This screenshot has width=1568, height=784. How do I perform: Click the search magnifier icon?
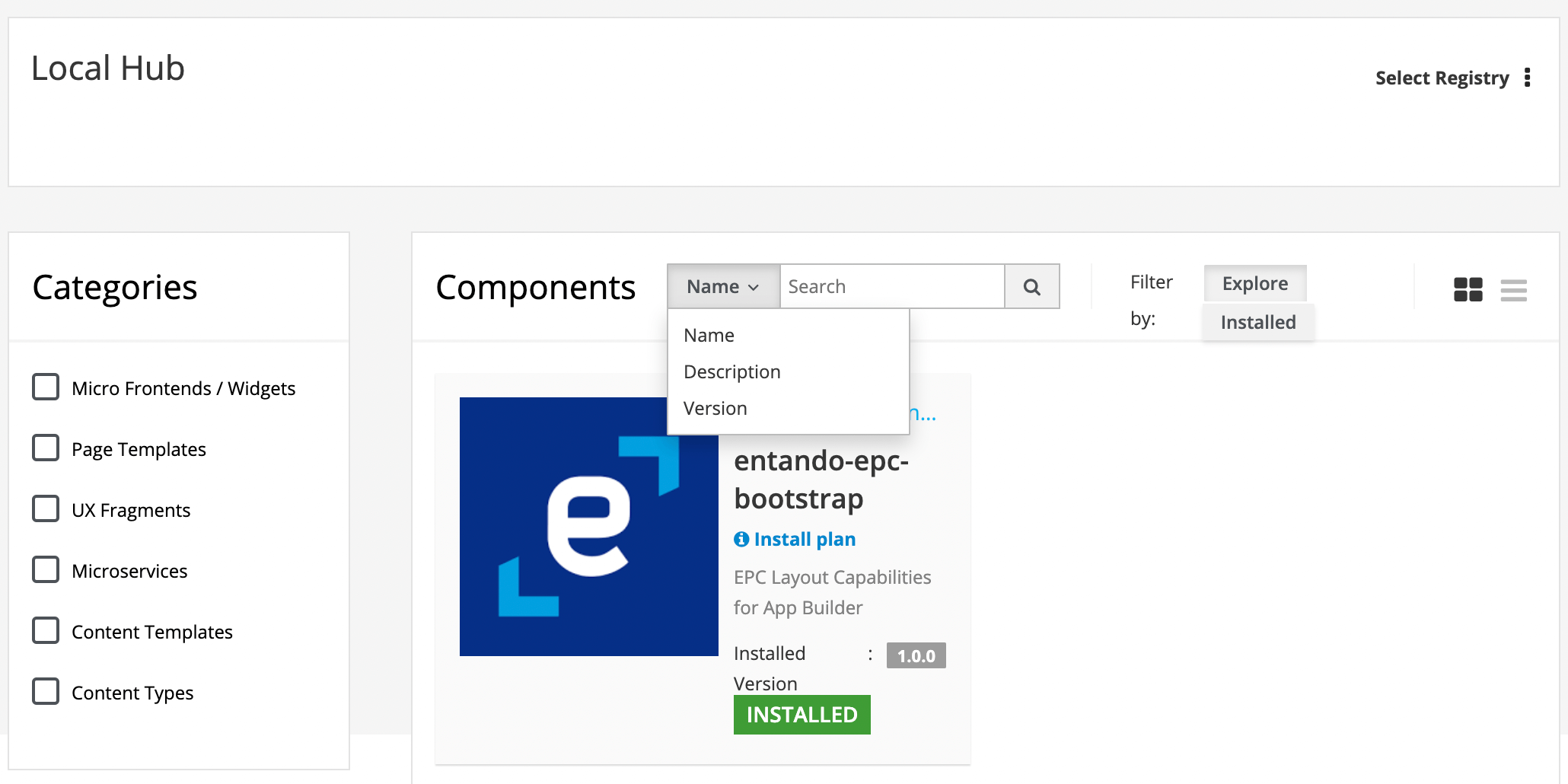tap(1032, 287)
